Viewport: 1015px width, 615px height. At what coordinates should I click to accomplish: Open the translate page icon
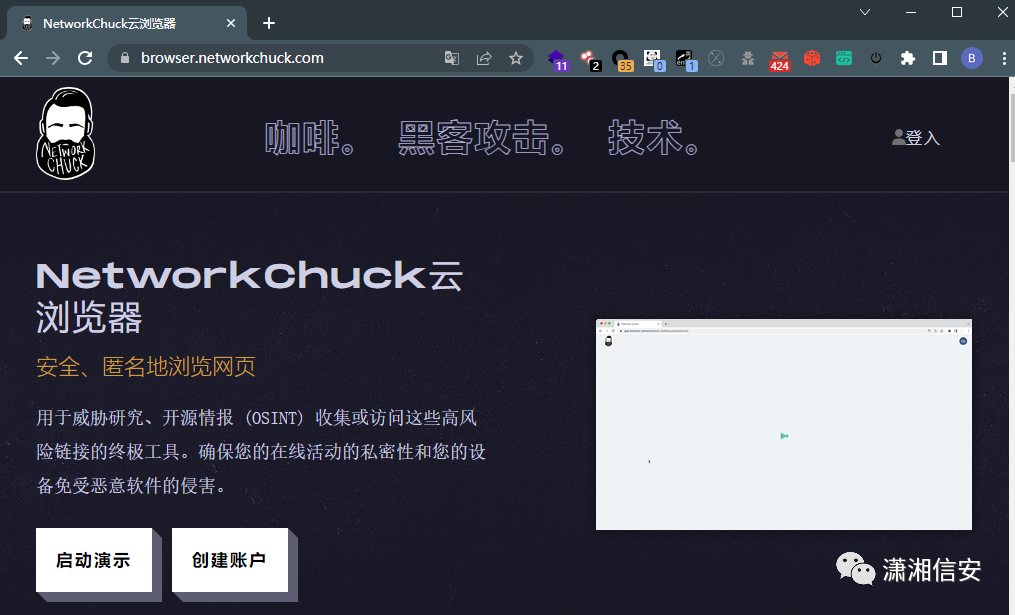tap(452, 58)
